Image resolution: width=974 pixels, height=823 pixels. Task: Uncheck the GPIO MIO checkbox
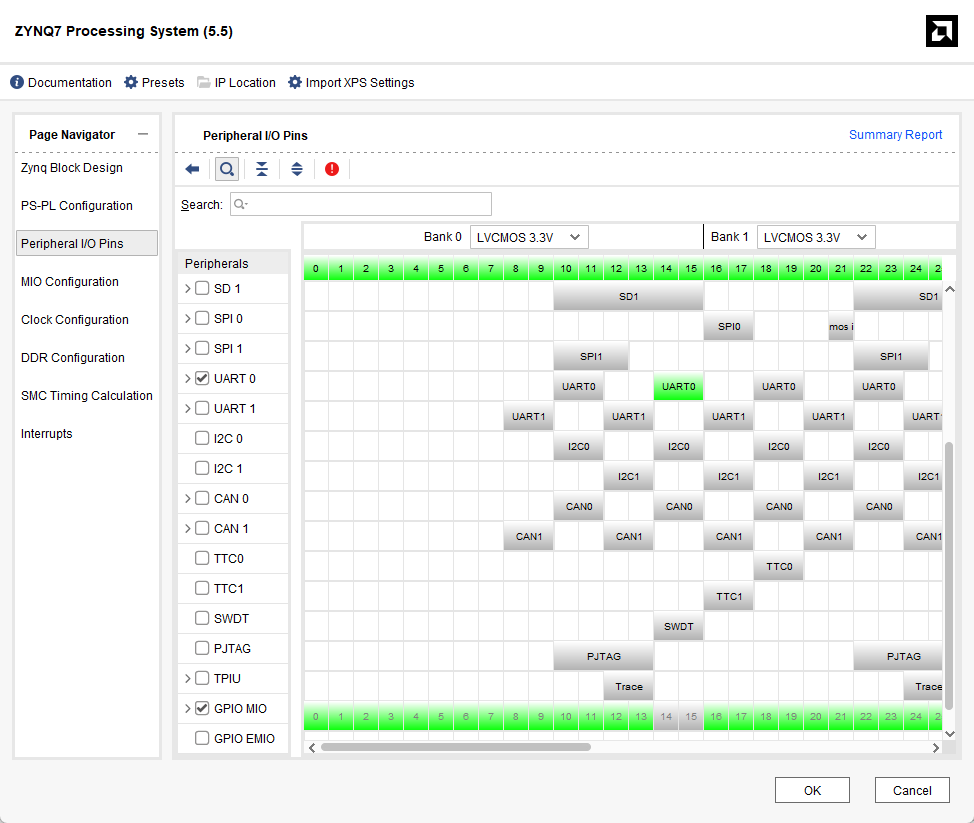pyautogui.click(x=202, y=708)
